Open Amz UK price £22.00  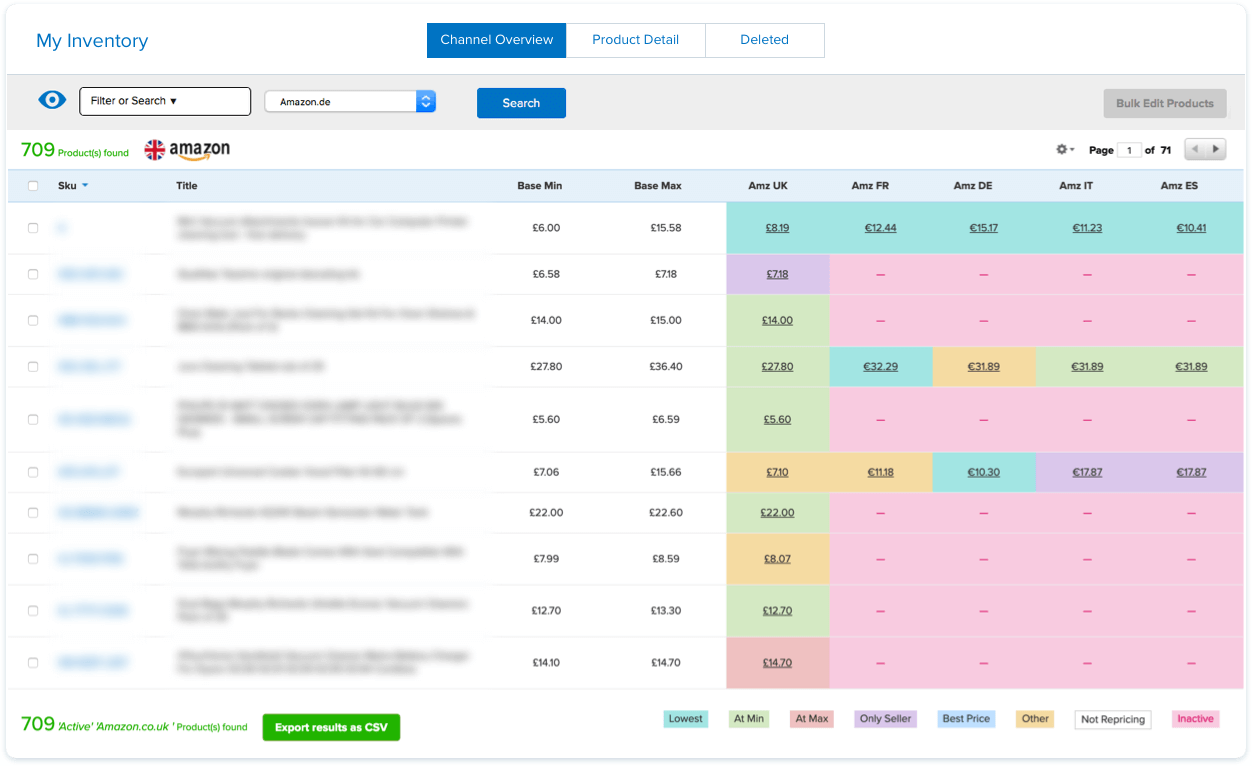(x=777, y=512)
